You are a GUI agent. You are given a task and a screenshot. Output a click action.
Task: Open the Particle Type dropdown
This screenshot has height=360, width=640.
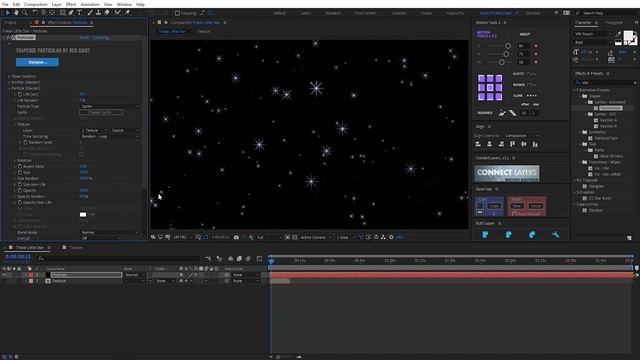coord(109,106)
